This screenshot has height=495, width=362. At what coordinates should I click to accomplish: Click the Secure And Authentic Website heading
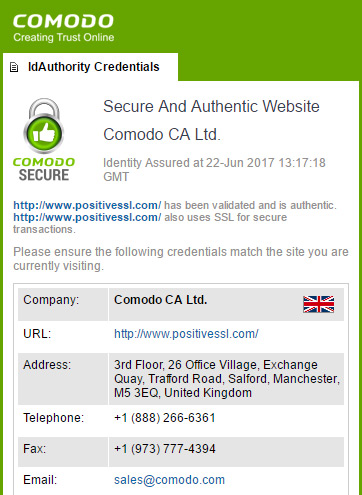click(x=211, y=107)
